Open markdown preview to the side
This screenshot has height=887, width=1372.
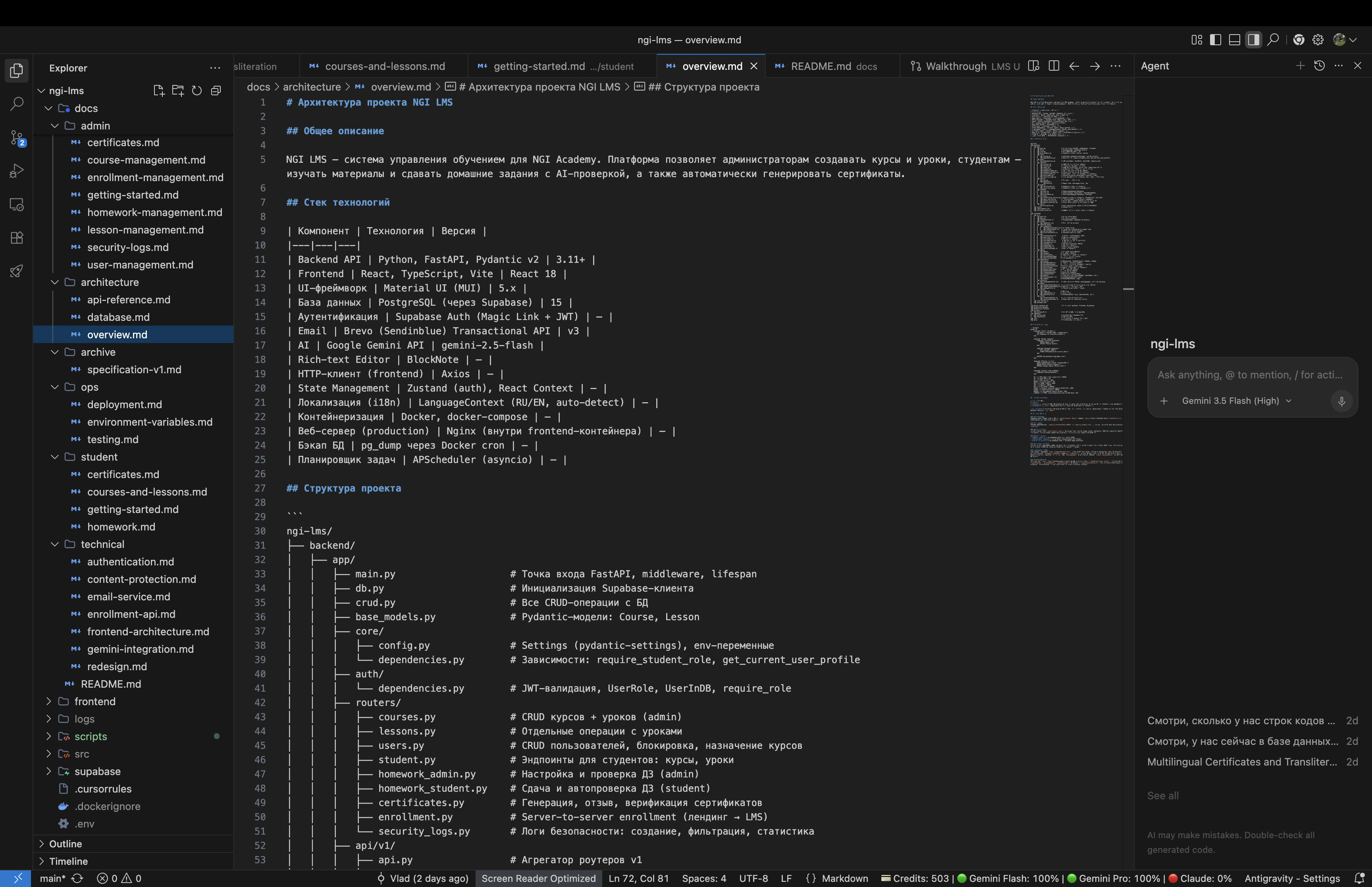pyautogui.click(x=1033, y=66)
